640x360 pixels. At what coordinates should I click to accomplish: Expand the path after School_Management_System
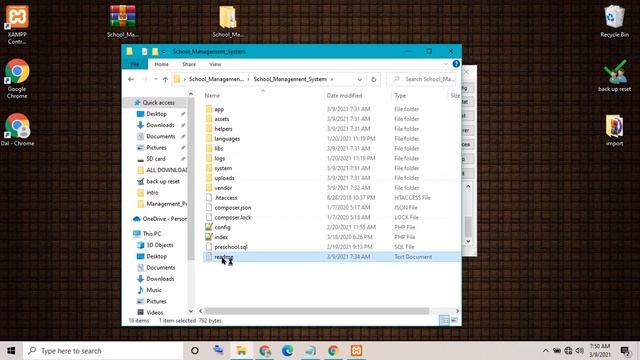(x=332, y=79)
